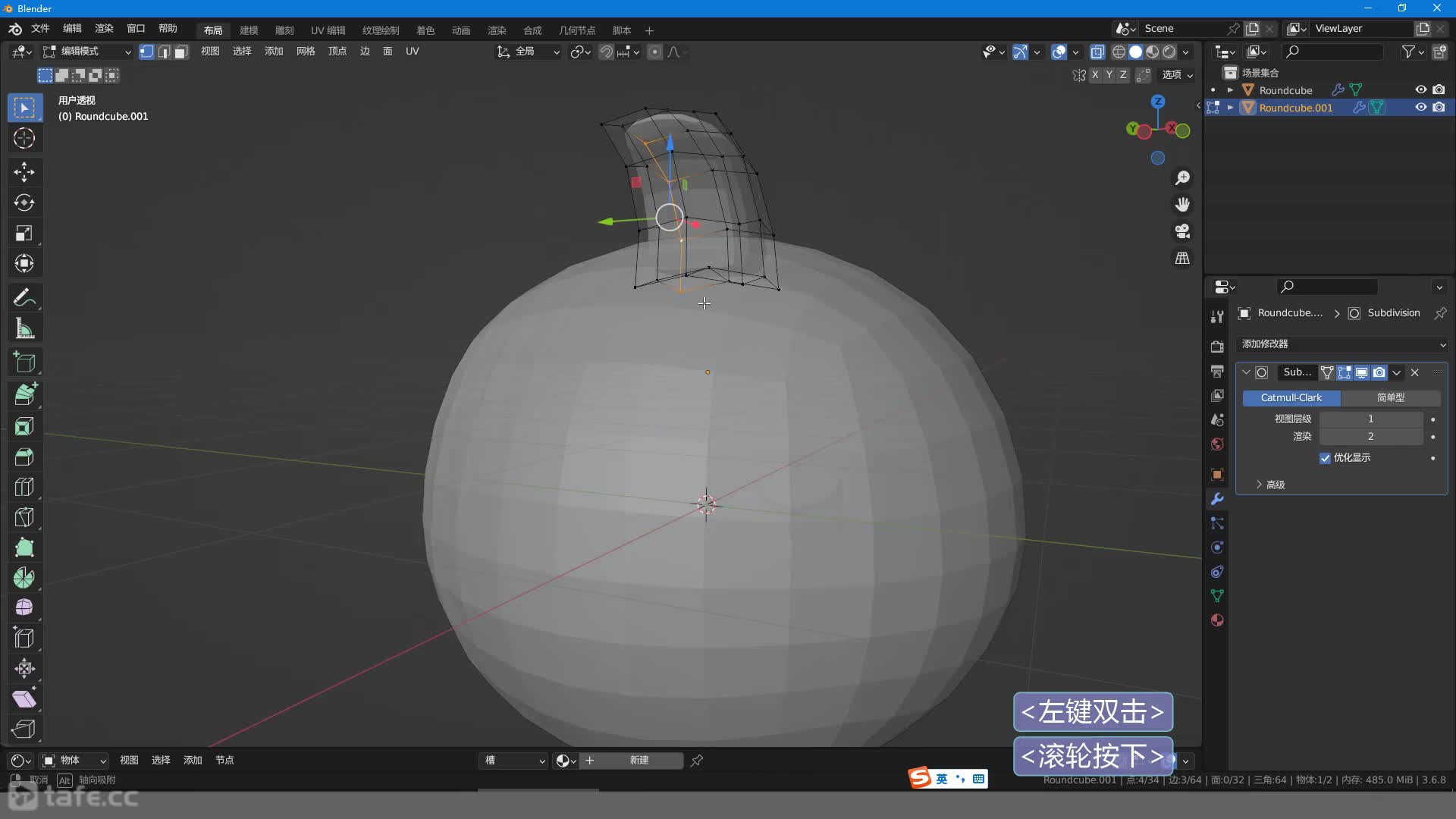Select the Annotate tool
The height and width of the screenshot is (819, 1456).
[x=24, y=297]
